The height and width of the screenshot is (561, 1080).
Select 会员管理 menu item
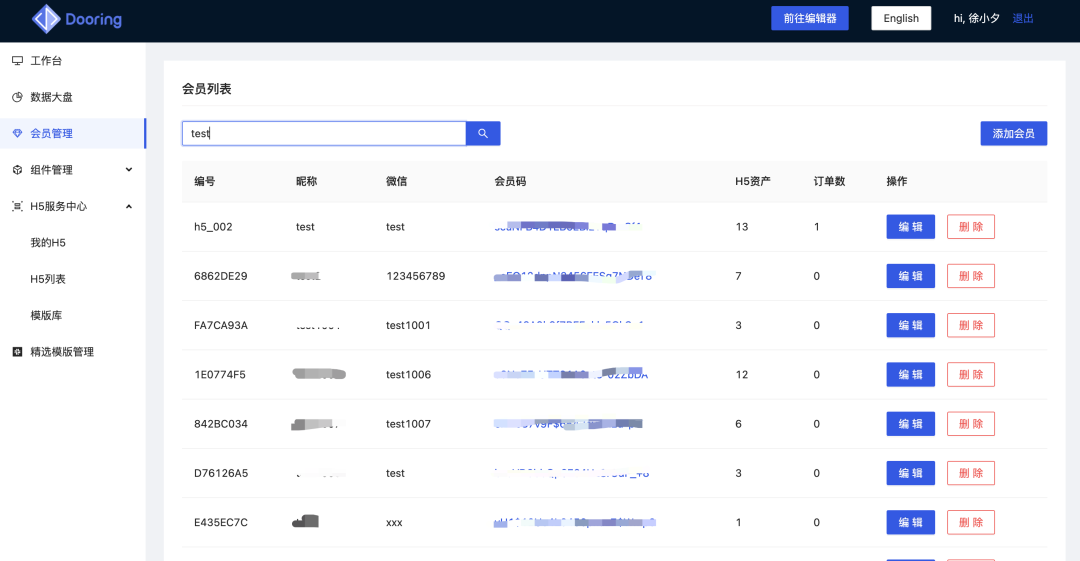point(72,133)
